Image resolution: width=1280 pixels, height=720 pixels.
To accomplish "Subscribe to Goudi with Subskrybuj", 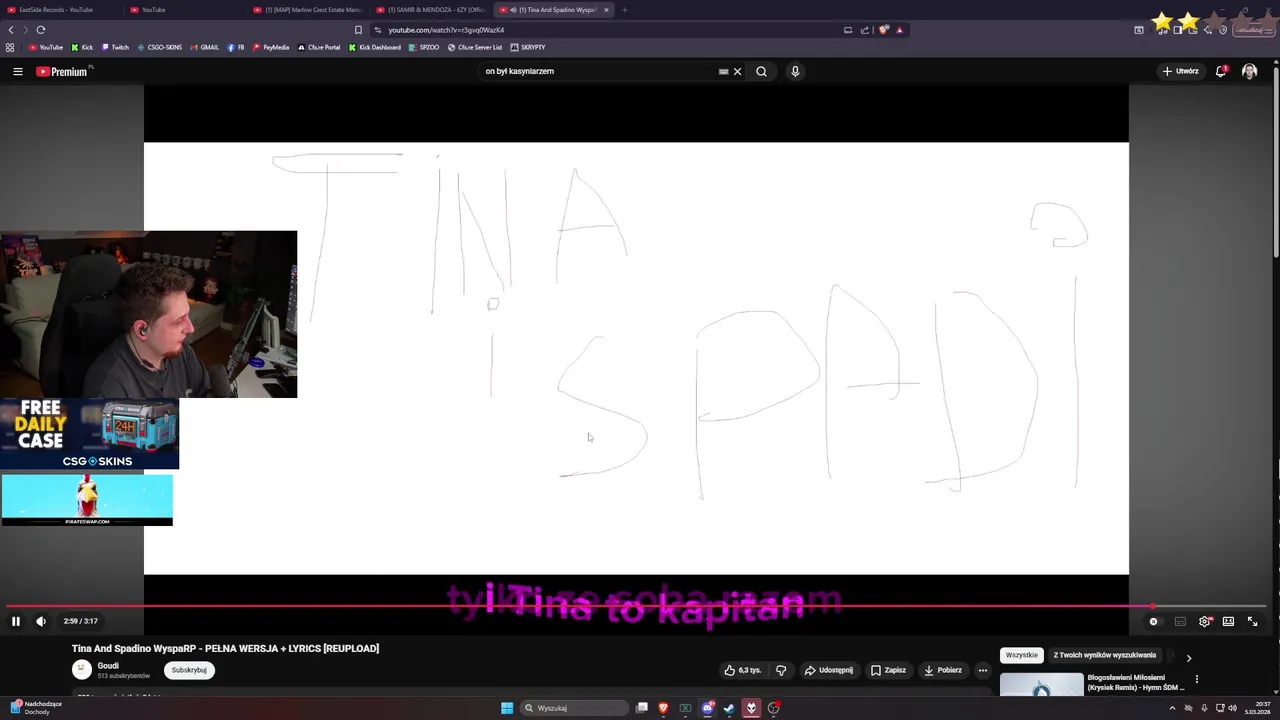I will tap(189, 670).
